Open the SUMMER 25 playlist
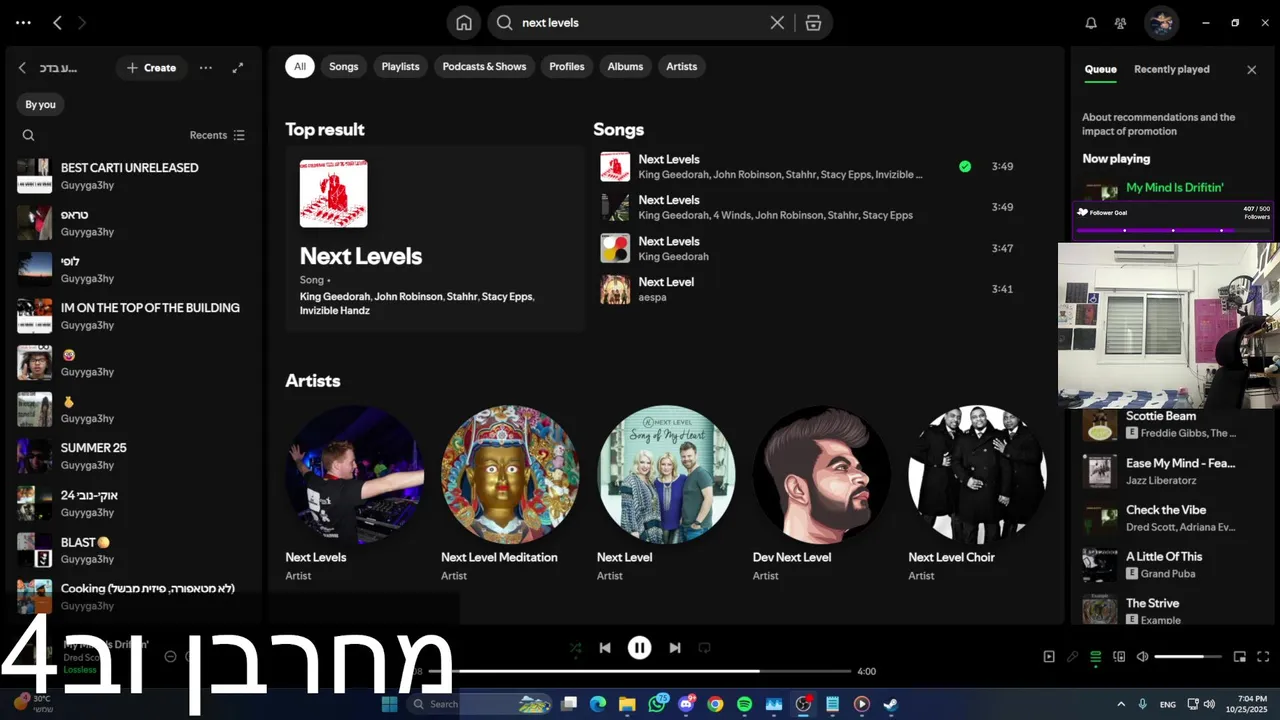1280x720 pixels. [131, 456]
